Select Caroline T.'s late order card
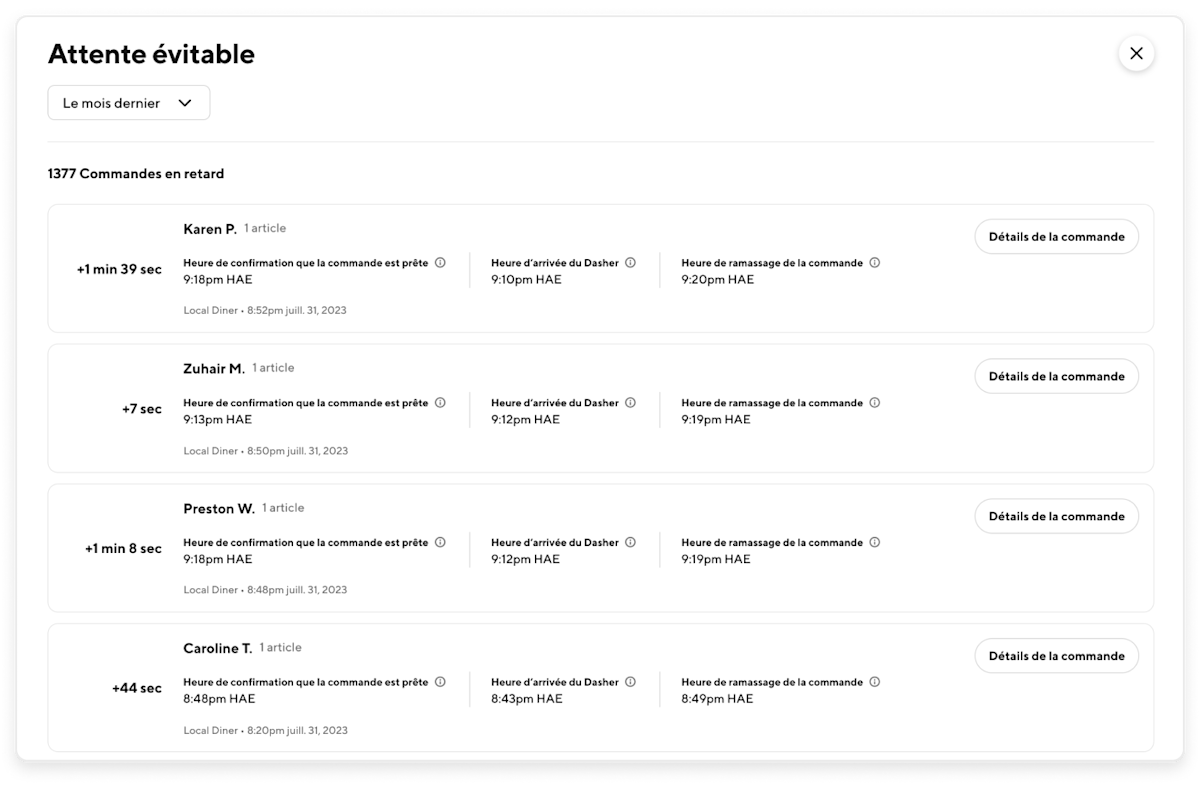Screen dimensions: 1200x794 point(600,688)
